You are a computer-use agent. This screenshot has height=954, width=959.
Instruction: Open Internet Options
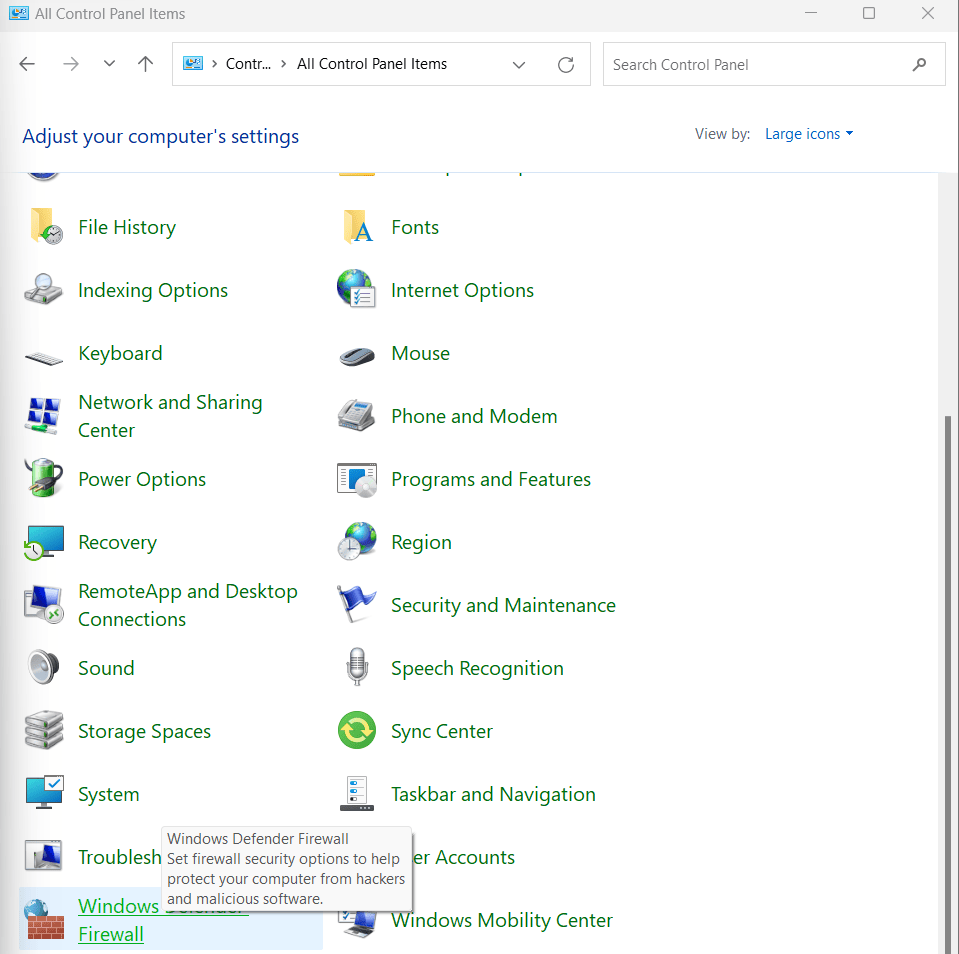462,290
